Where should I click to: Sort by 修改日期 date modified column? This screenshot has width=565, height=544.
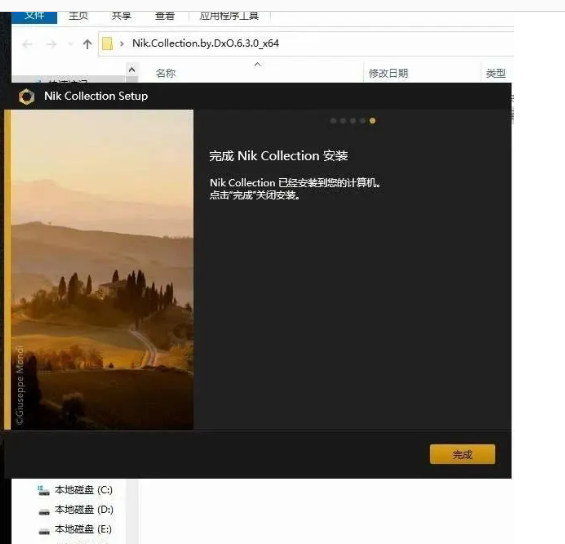pyautogui.click(x=388, y=73)
